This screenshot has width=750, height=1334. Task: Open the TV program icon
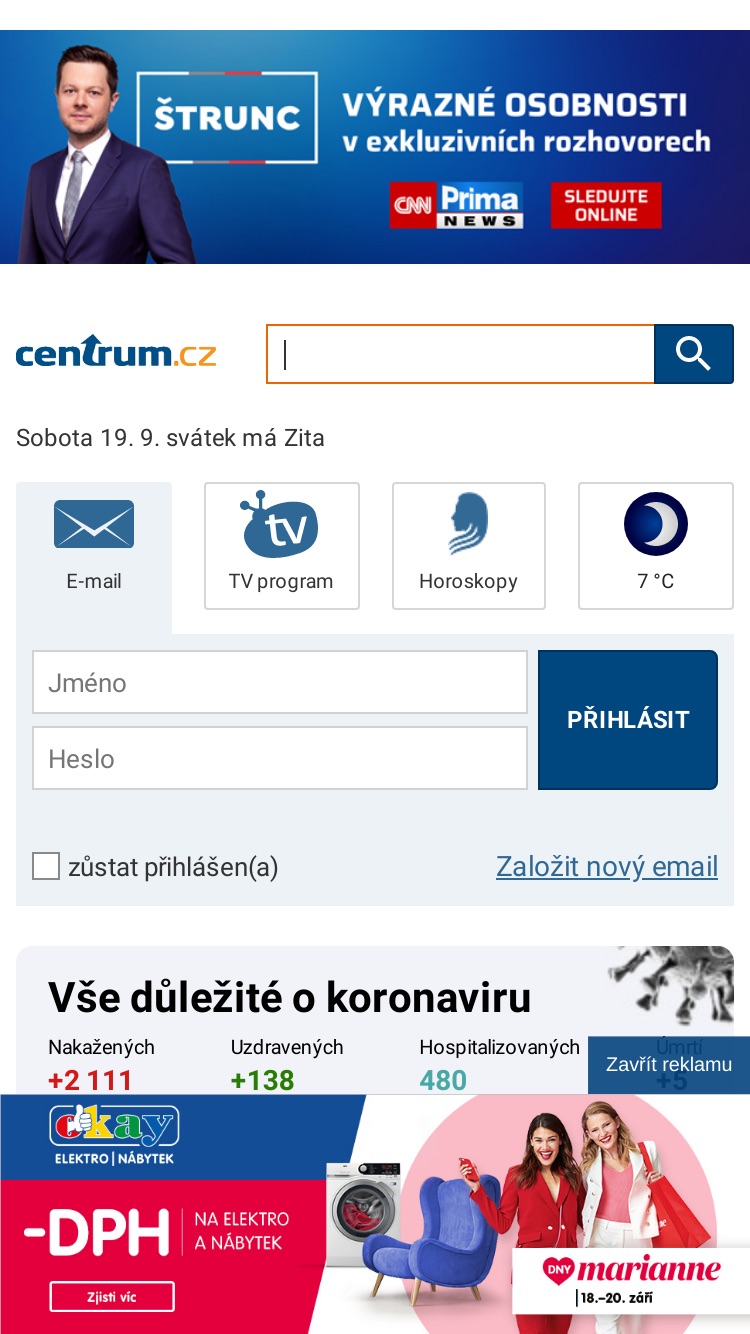pos(279,524)
